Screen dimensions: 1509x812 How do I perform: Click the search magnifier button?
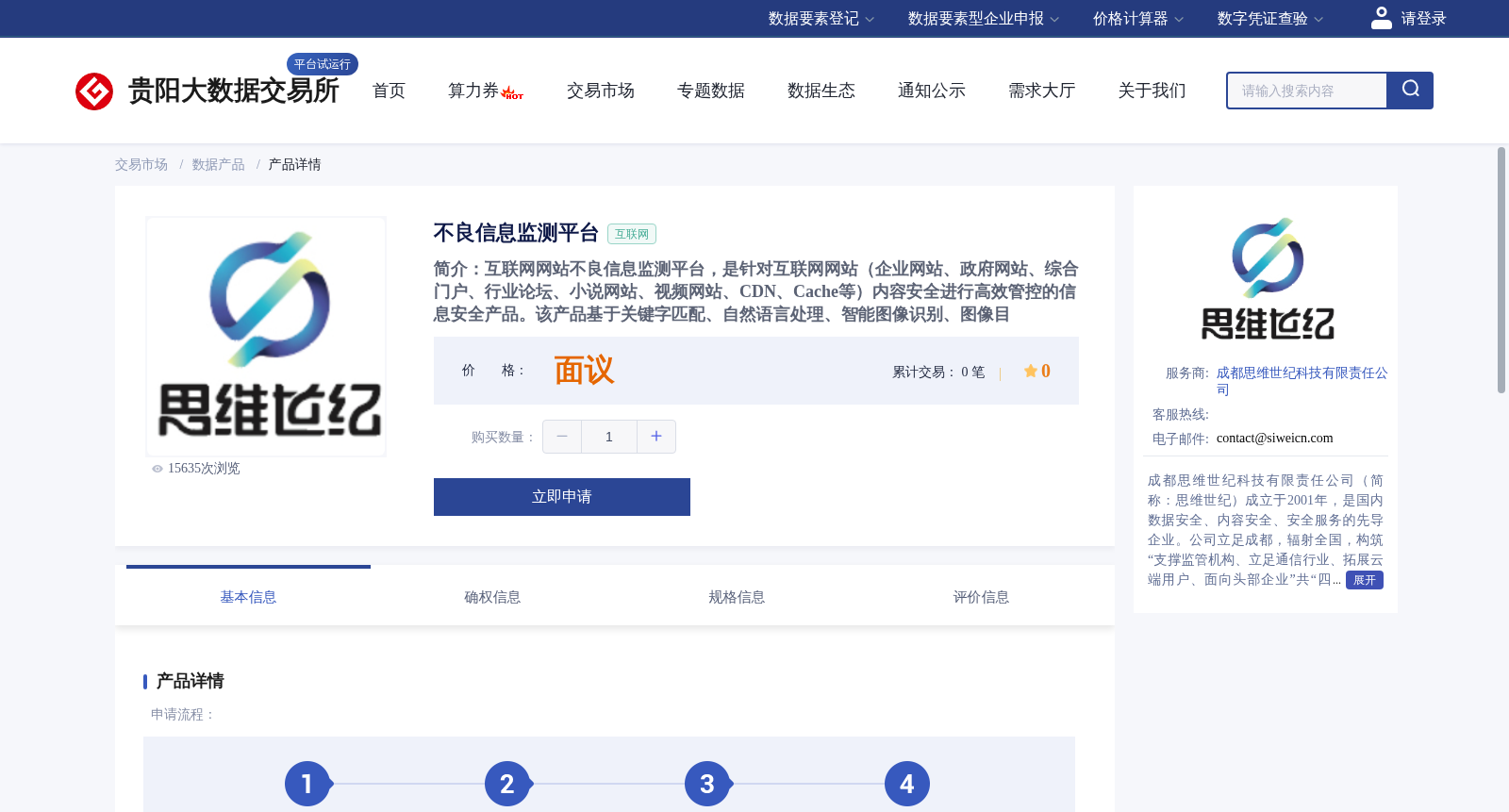click(x=1410, y=91)
